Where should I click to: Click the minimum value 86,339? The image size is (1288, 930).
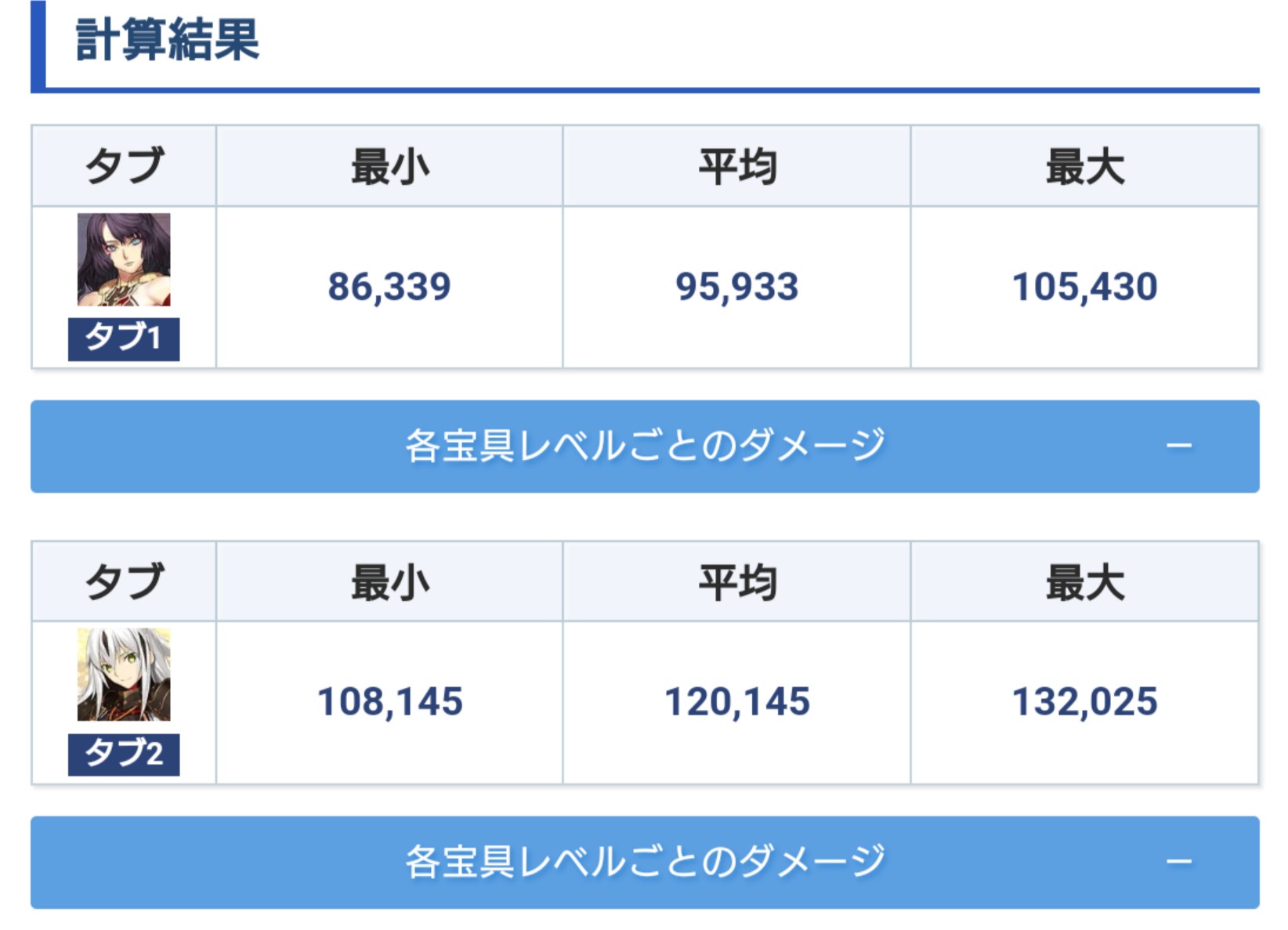point(389,287)
